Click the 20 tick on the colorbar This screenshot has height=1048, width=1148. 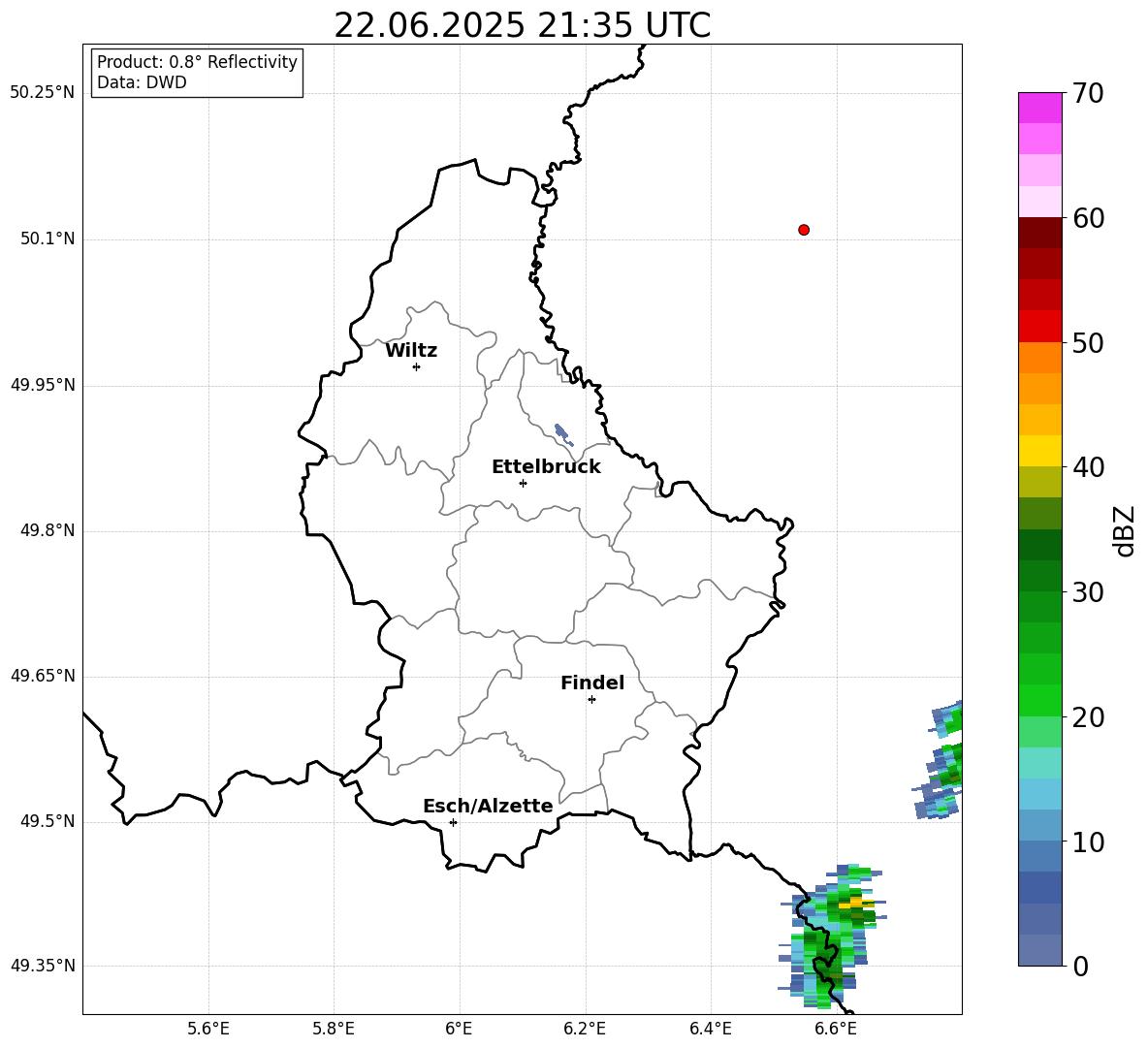pos(1088,717)
